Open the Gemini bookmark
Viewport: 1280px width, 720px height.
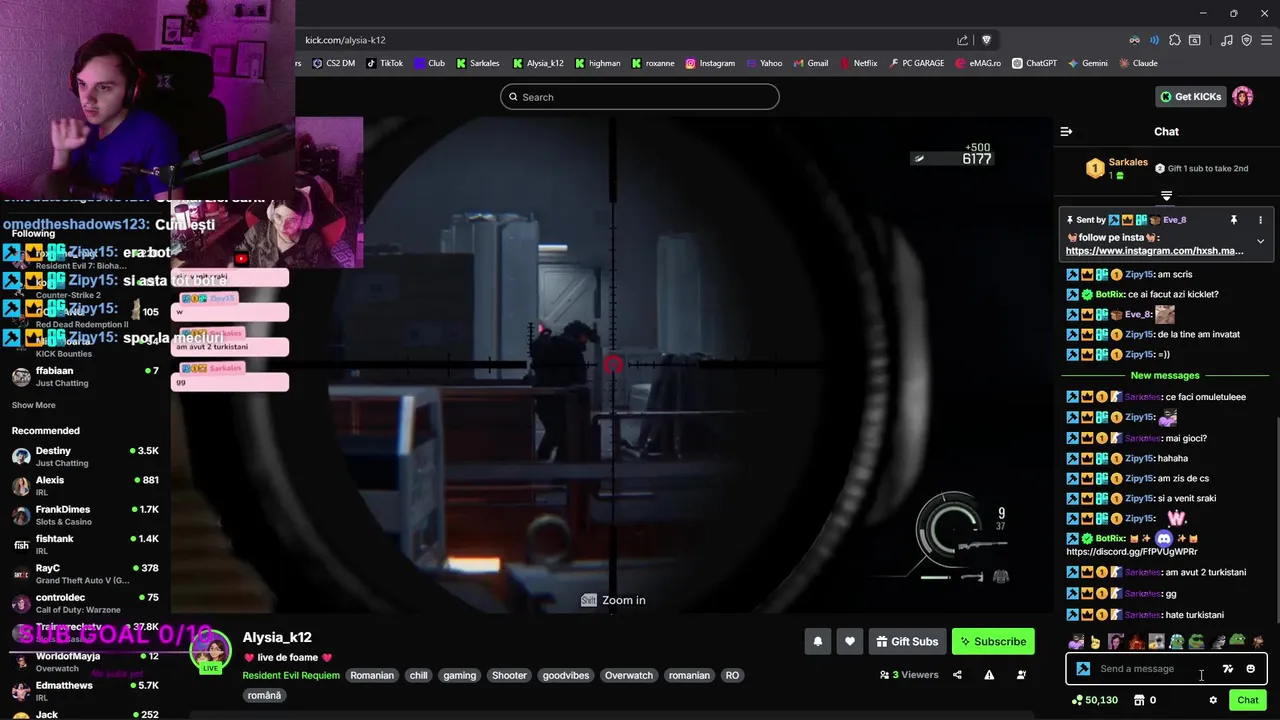tap(1088, 63)
